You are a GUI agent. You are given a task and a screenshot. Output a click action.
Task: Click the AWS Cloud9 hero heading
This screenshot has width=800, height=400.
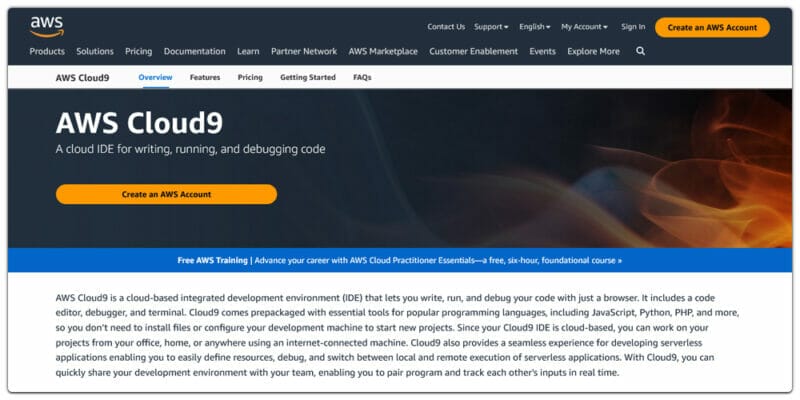pos(139,123)
